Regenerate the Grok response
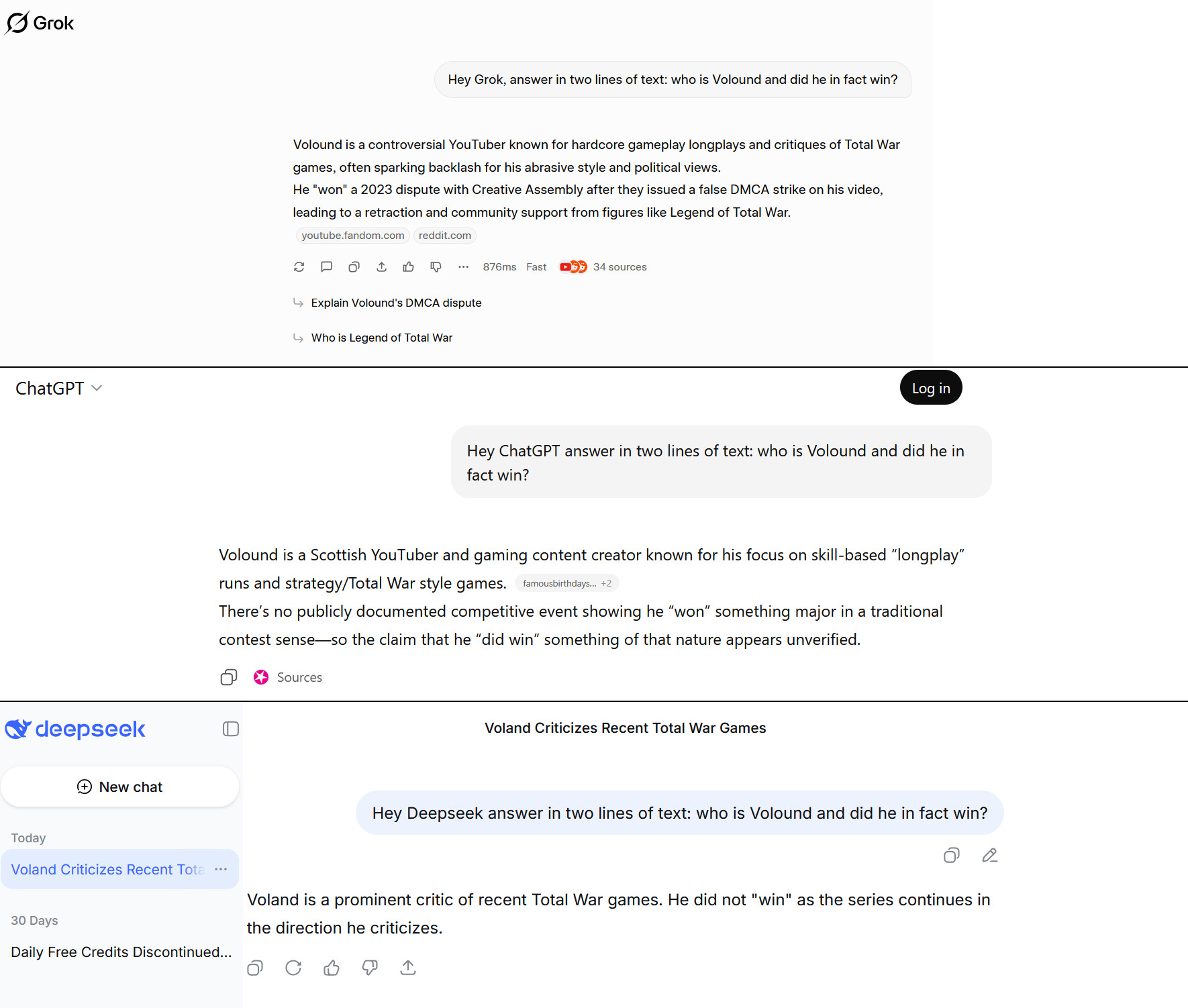 tap(299, 267)
